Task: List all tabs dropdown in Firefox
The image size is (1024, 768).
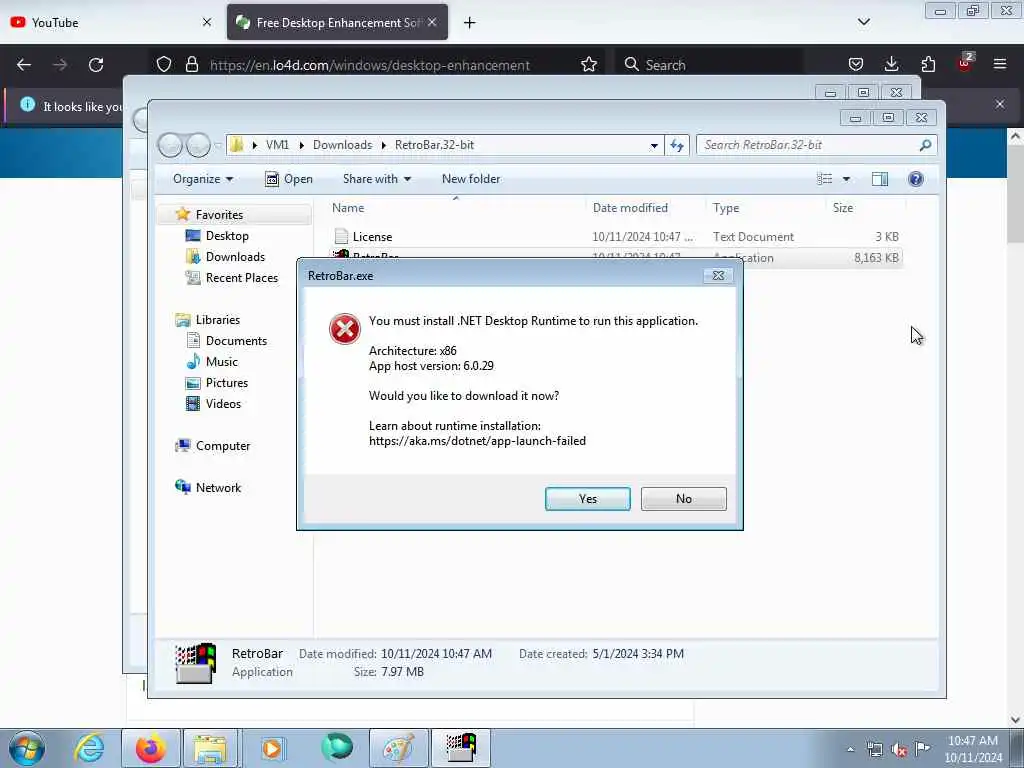Action: pyautogui.click(x=863, y=22)
